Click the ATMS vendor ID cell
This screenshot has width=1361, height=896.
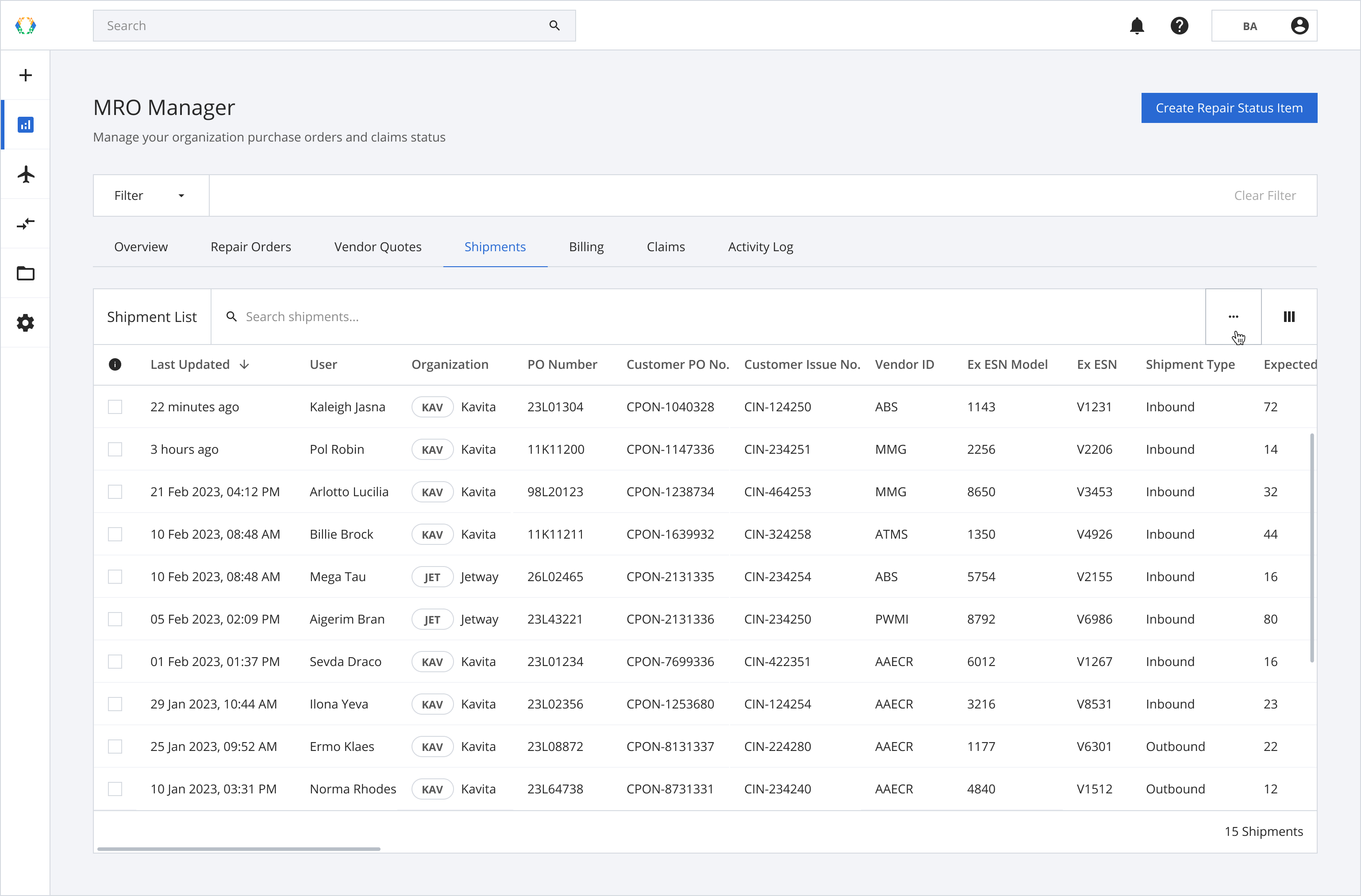tap(891, 534)
